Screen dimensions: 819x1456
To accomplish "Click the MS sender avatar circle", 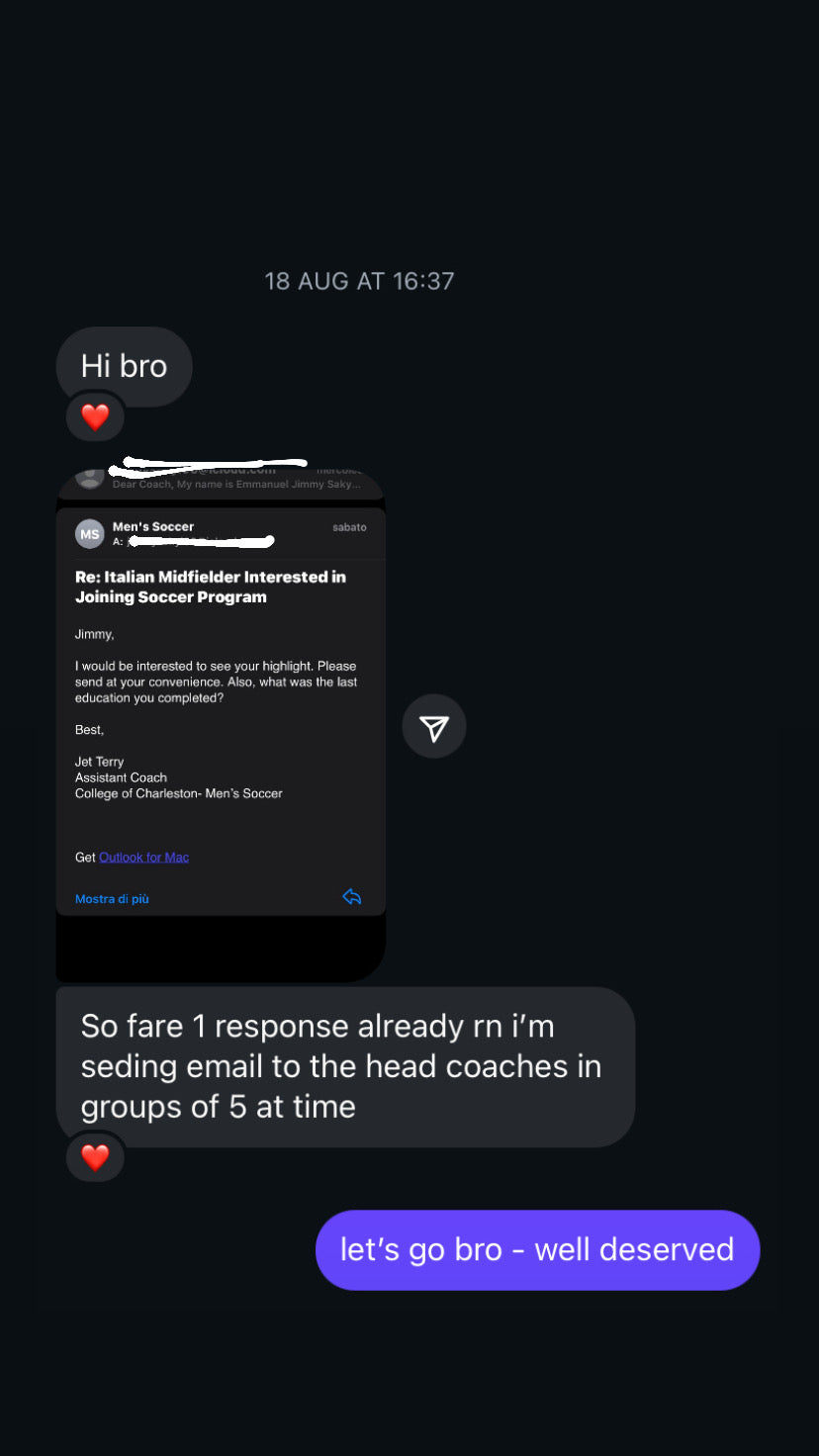I will click(x=90, y=534).
